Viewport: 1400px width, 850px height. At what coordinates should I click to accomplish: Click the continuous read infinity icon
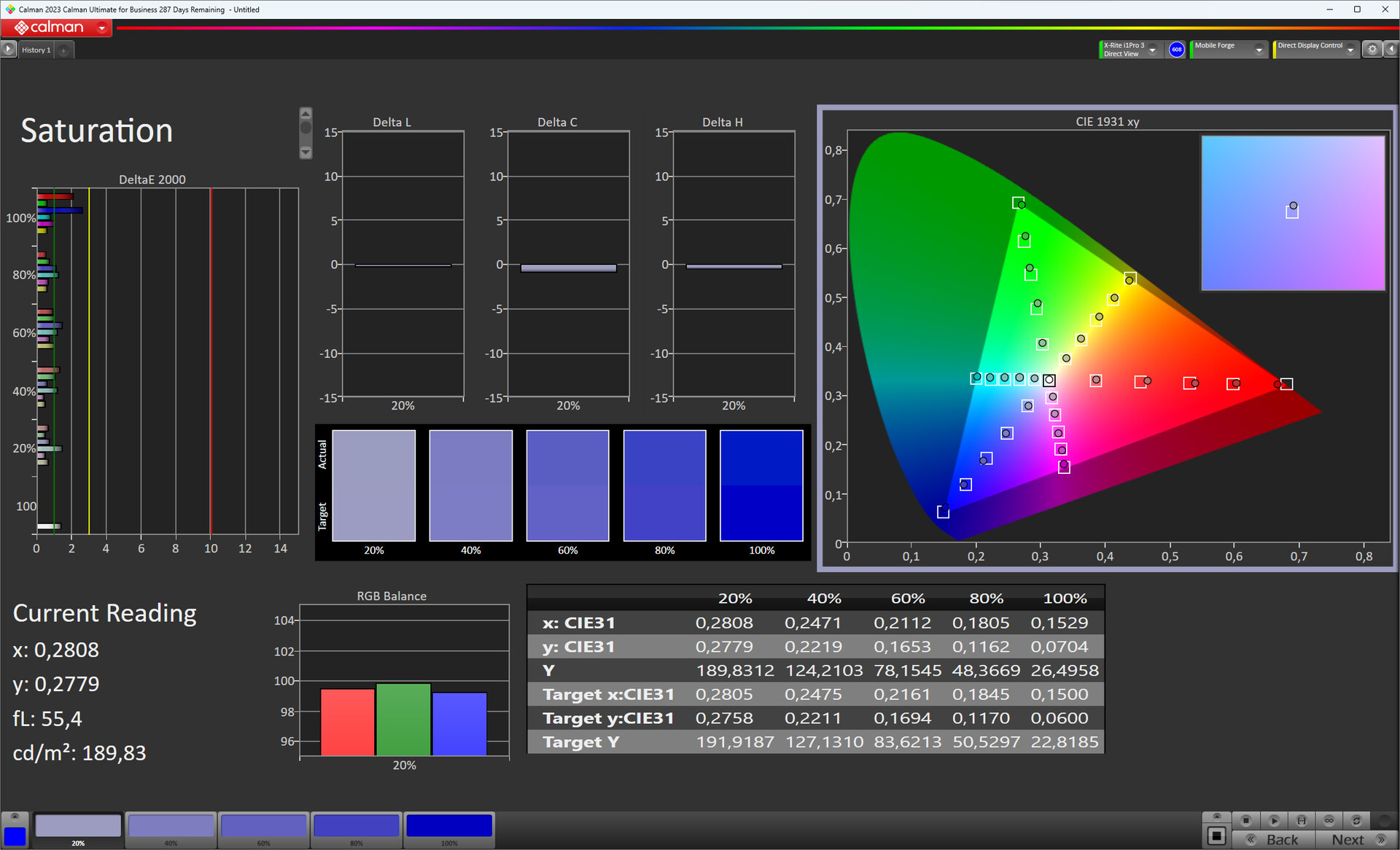tap(1329, 820)
